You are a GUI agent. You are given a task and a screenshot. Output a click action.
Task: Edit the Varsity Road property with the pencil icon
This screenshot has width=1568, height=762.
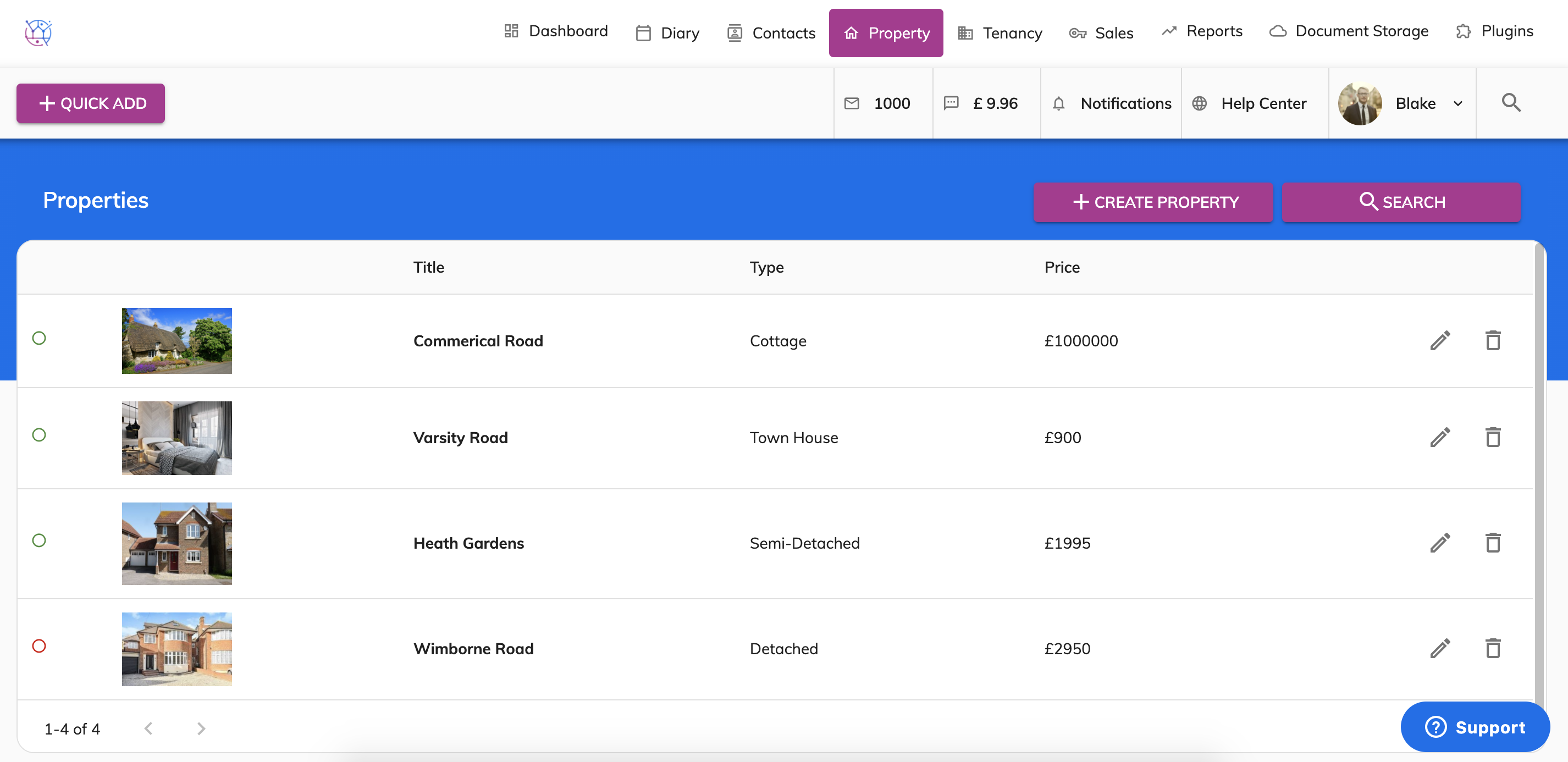(1440, 437)
